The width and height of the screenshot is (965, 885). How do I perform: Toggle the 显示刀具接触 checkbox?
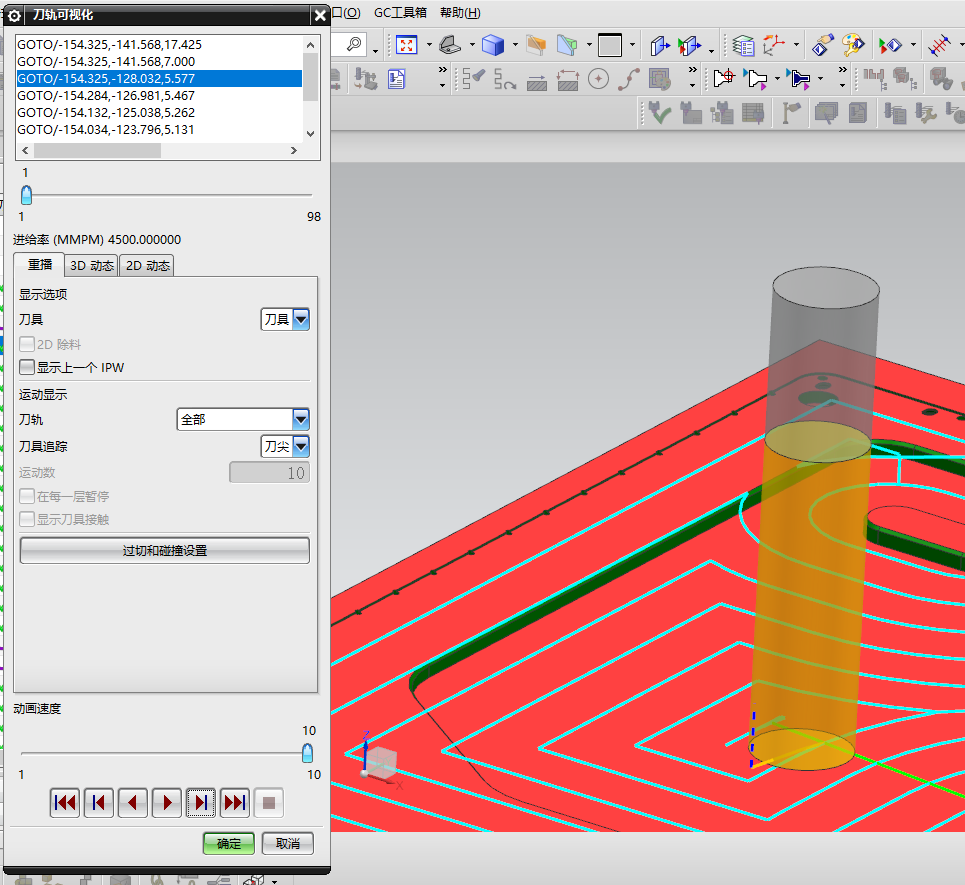pyautogui.click(x=27, y=519)
